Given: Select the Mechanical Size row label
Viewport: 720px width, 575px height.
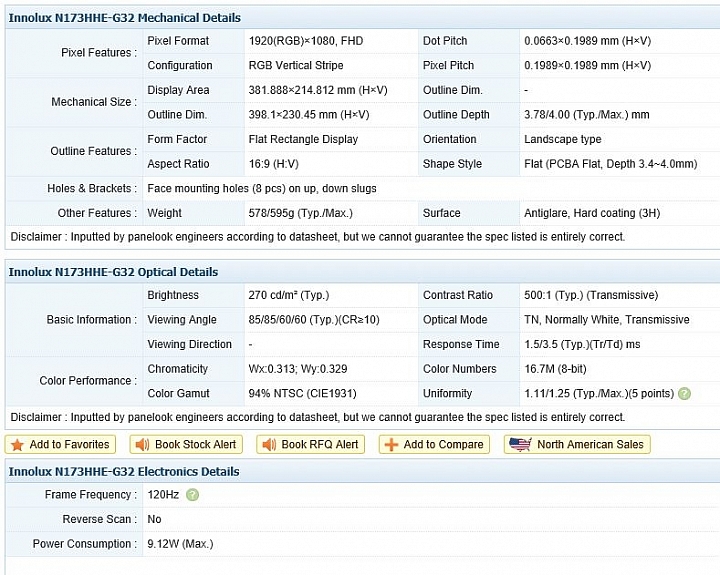Looking at the screenshot, I should tap(94, 102).
